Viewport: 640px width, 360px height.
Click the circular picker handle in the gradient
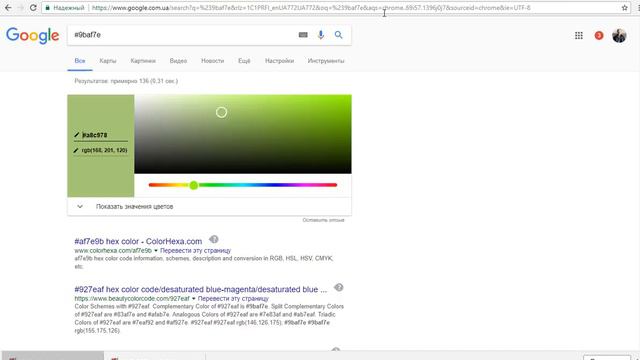coord(221,112)
